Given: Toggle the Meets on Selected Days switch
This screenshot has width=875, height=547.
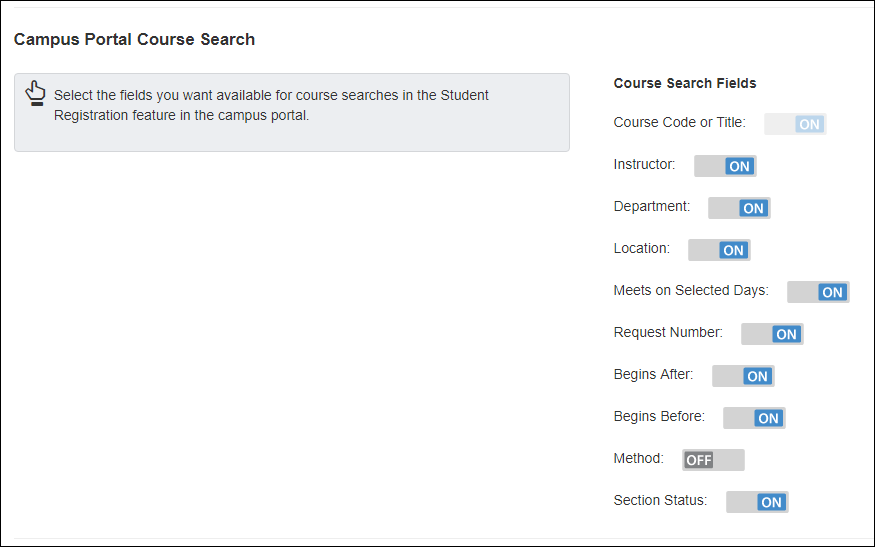Looking at the screenshot, I should point(818,292).
